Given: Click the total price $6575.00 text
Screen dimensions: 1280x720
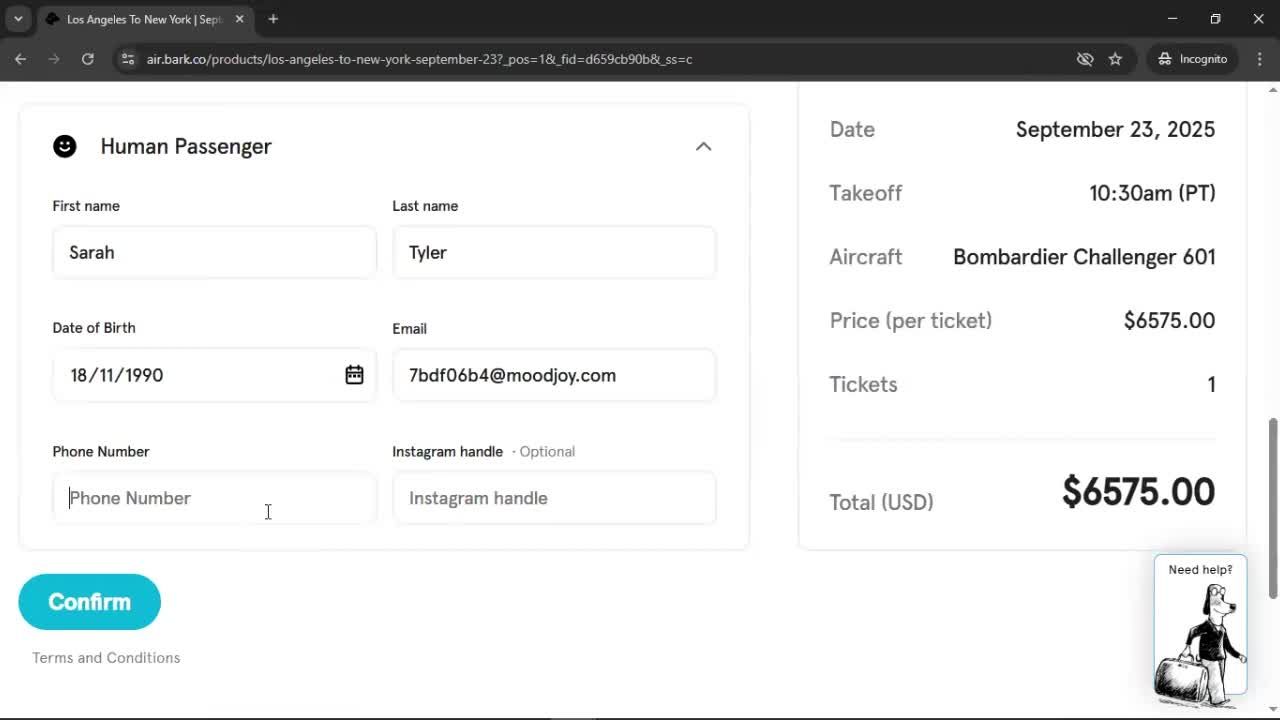Looking at the screenshot, I should tap(1138, 492).
